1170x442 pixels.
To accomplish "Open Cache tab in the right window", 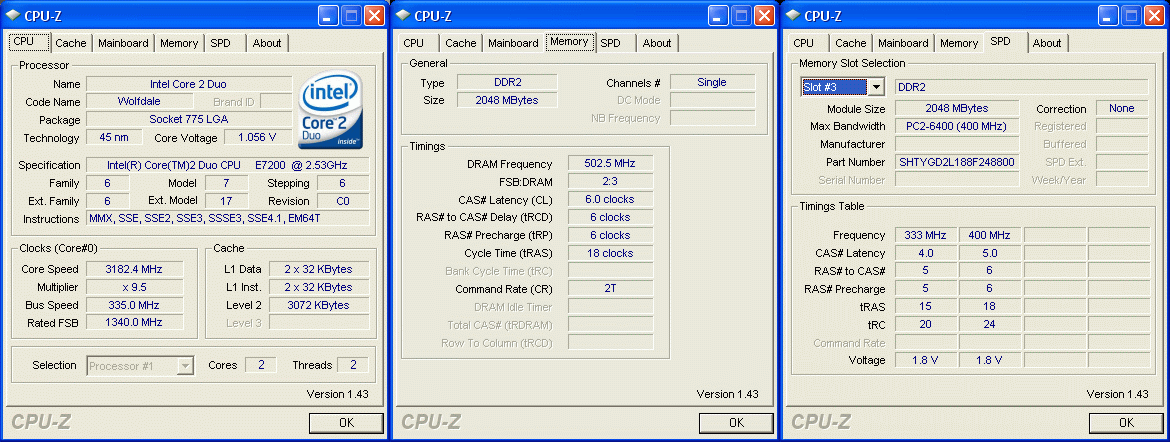I will [x=851, y=43].
